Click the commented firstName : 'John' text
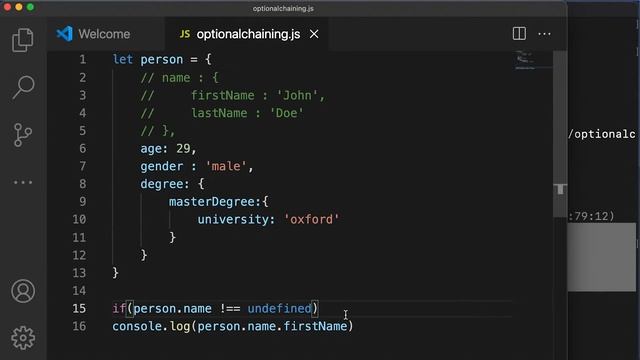This screenshot has height=360, width=640. tap(258, 96)
